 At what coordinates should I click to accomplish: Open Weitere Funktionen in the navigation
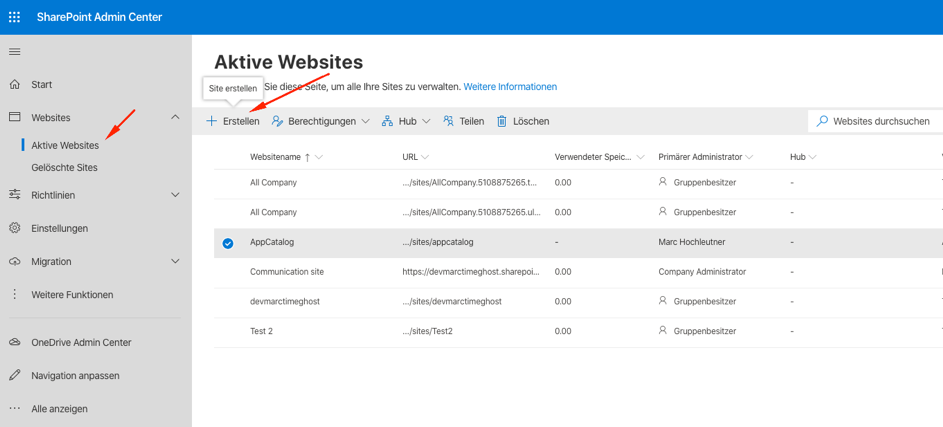(72, 295)
